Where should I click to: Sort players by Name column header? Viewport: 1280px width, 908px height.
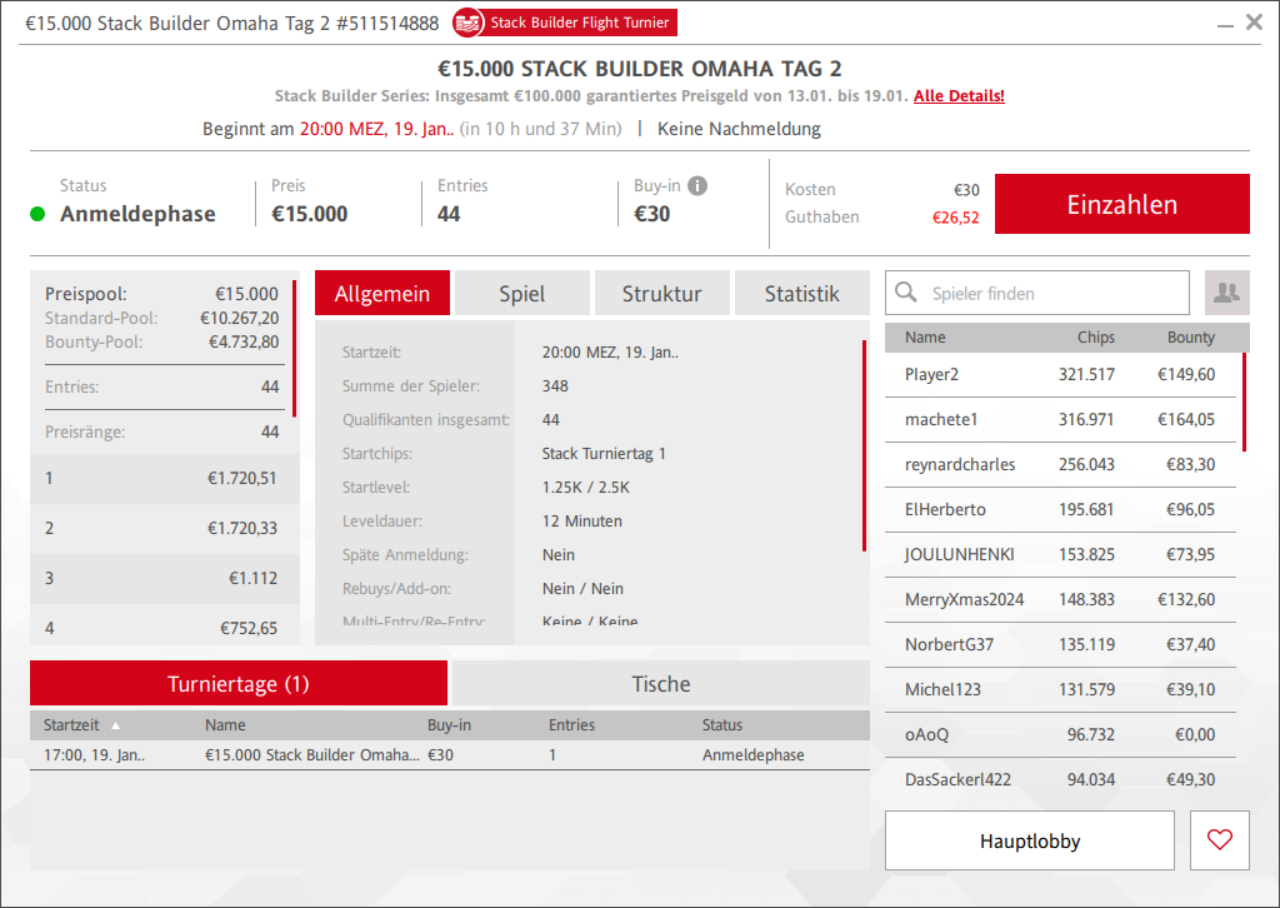(x=925, y=337)
